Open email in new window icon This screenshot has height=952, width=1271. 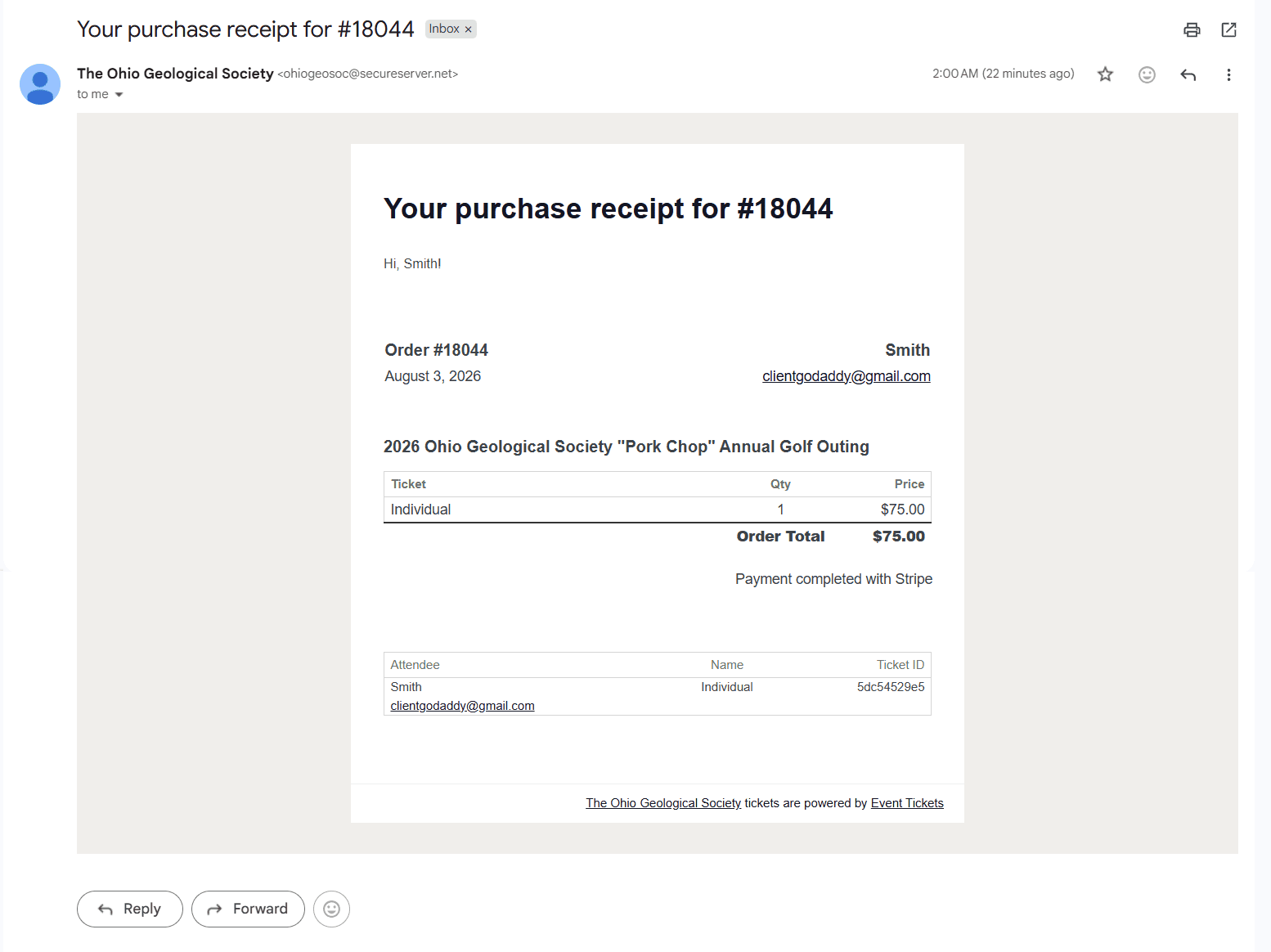coord(1228,30)
